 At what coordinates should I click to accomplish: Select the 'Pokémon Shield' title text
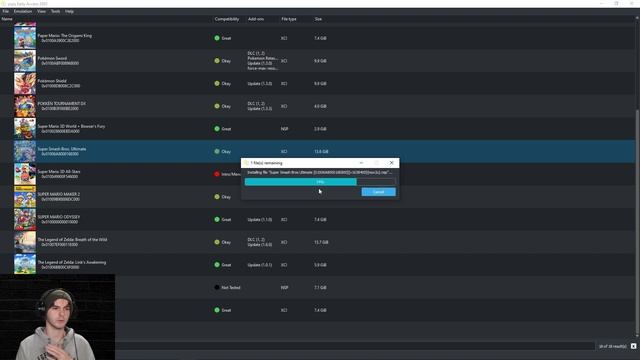pyautogui.click(x=52, y=81)
